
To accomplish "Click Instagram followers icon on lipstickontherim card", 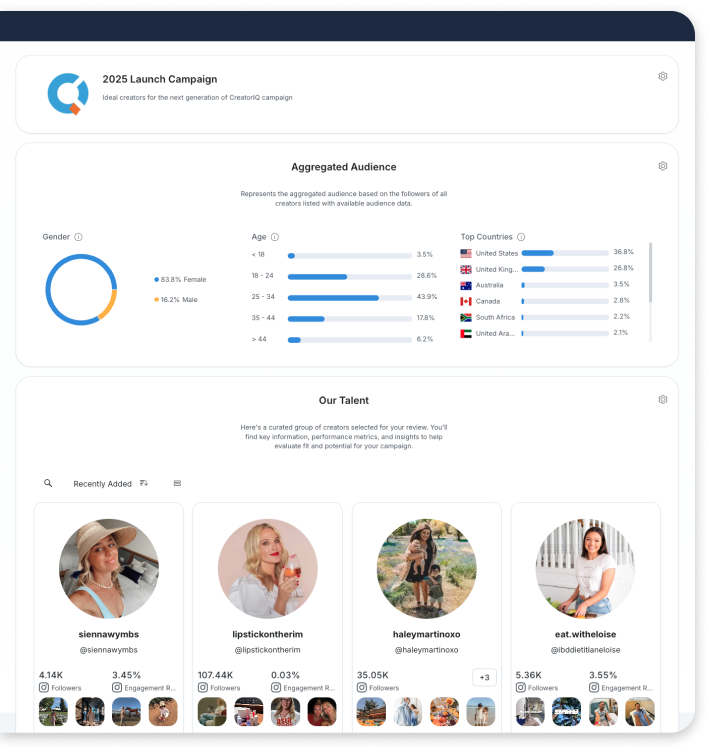I will pos(202,688).
